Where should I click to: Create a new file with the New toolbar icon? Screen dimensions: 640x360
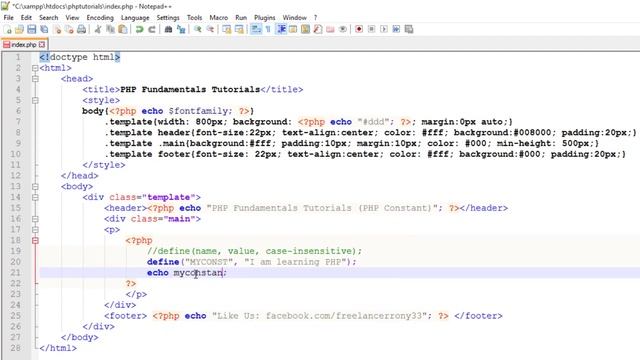coord(7,29)
